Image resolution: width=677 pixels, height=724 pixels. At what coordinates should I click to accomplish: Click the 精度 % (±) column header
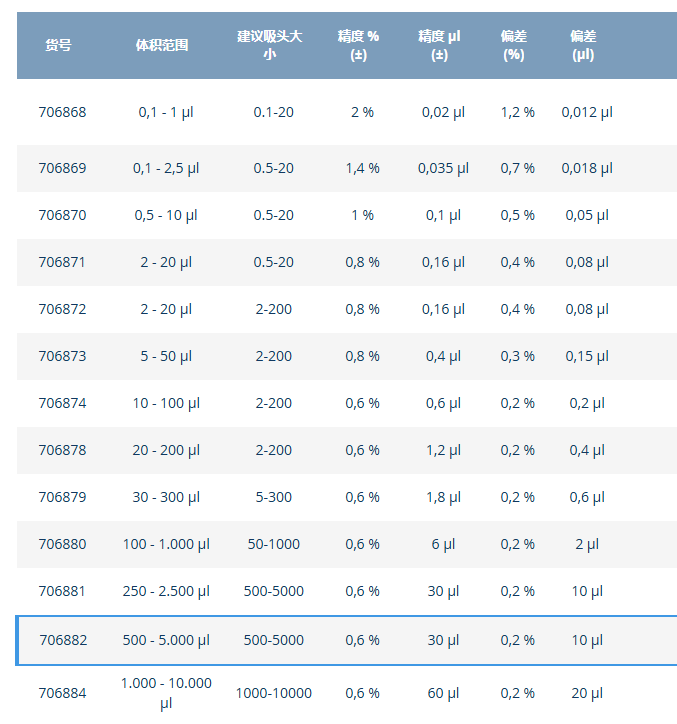point(361,45)
